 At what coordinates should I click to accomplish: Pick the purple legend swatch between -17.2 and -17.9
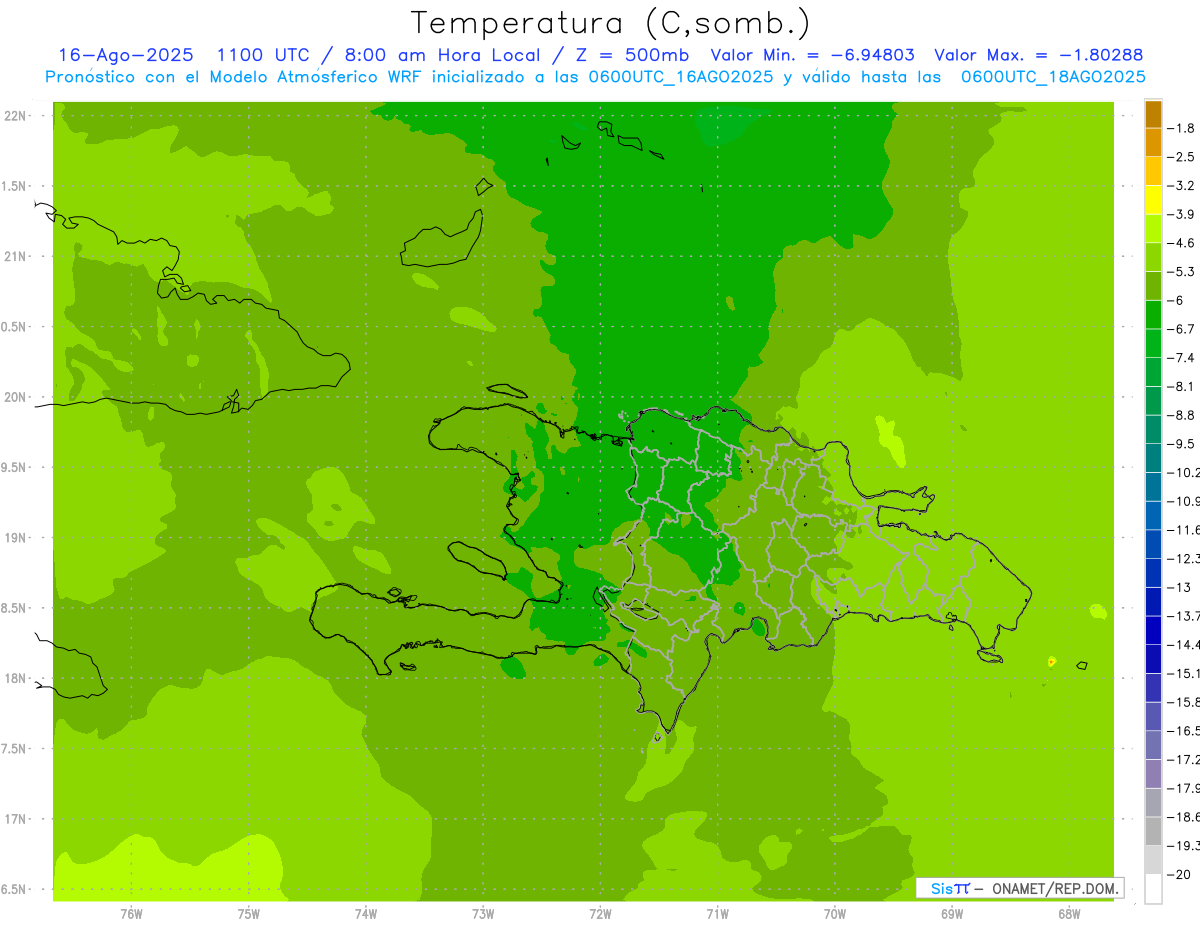point(1153,774)
